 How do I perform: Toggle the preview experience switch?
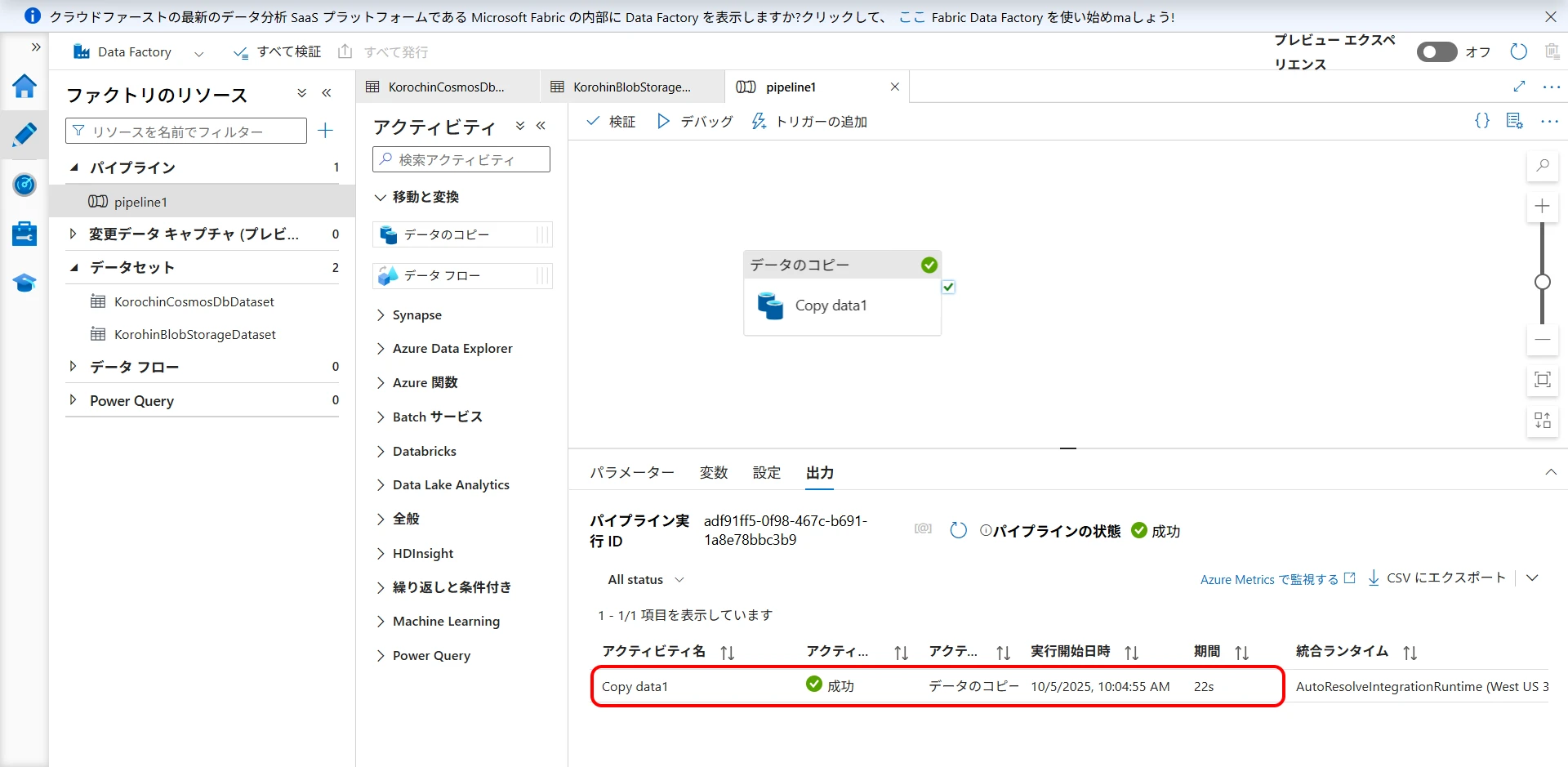[x=1437, y=52]
